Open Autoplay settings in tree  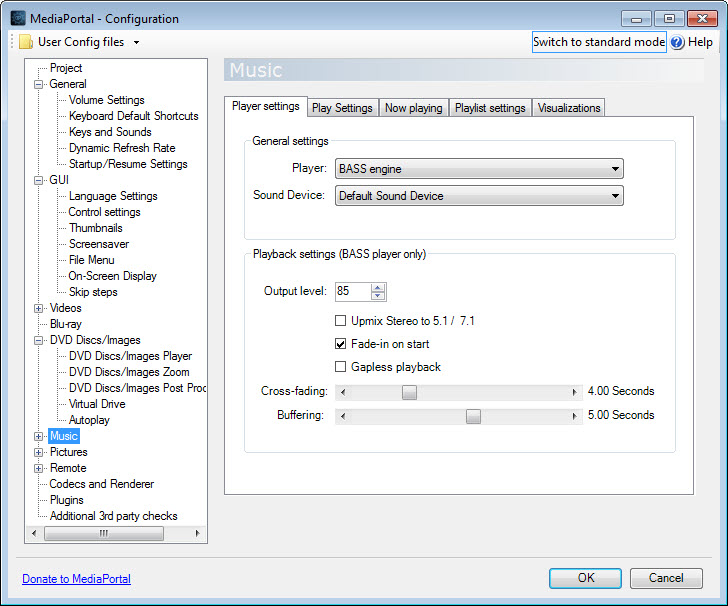coord(89,421)
